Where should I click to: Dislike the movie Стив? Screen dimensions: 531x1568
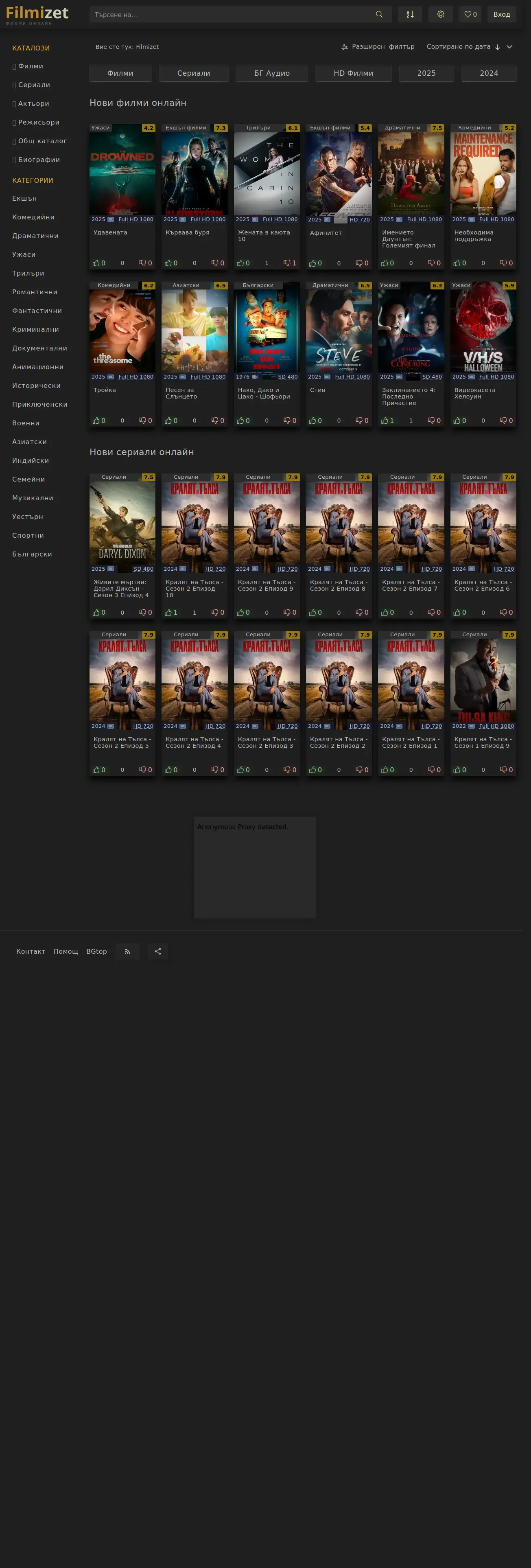tap(362, 420)
